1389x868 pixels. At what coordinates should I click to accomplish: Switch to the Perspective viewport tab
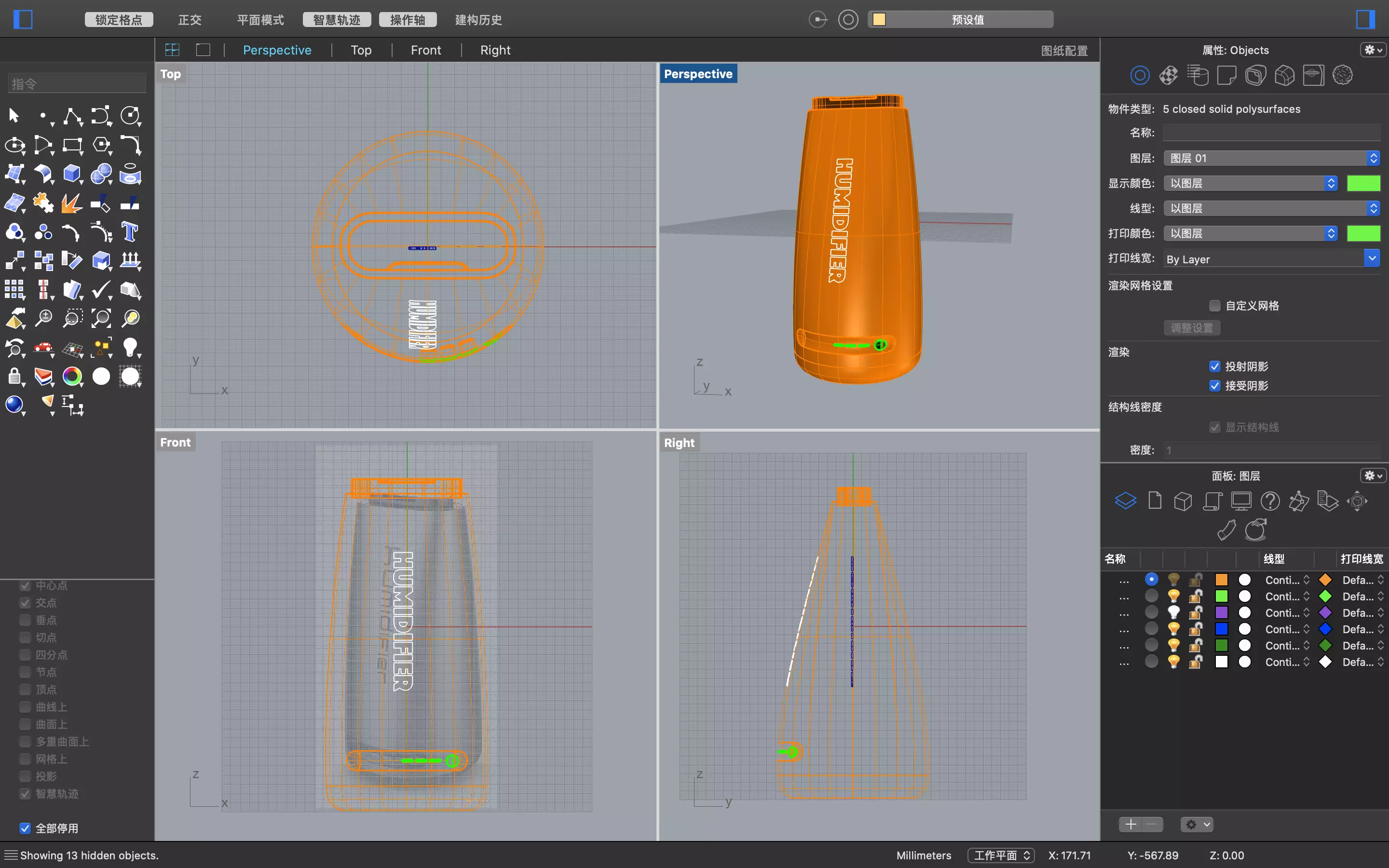(277, 50)
